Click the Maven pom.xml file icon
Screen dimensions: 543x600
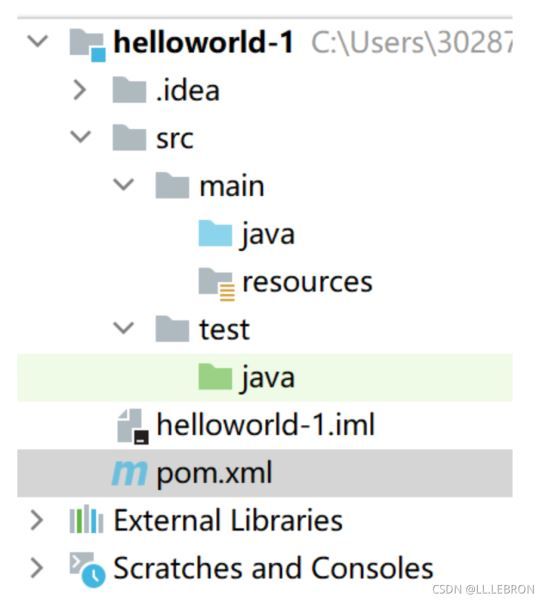click(x=129, y=473)
